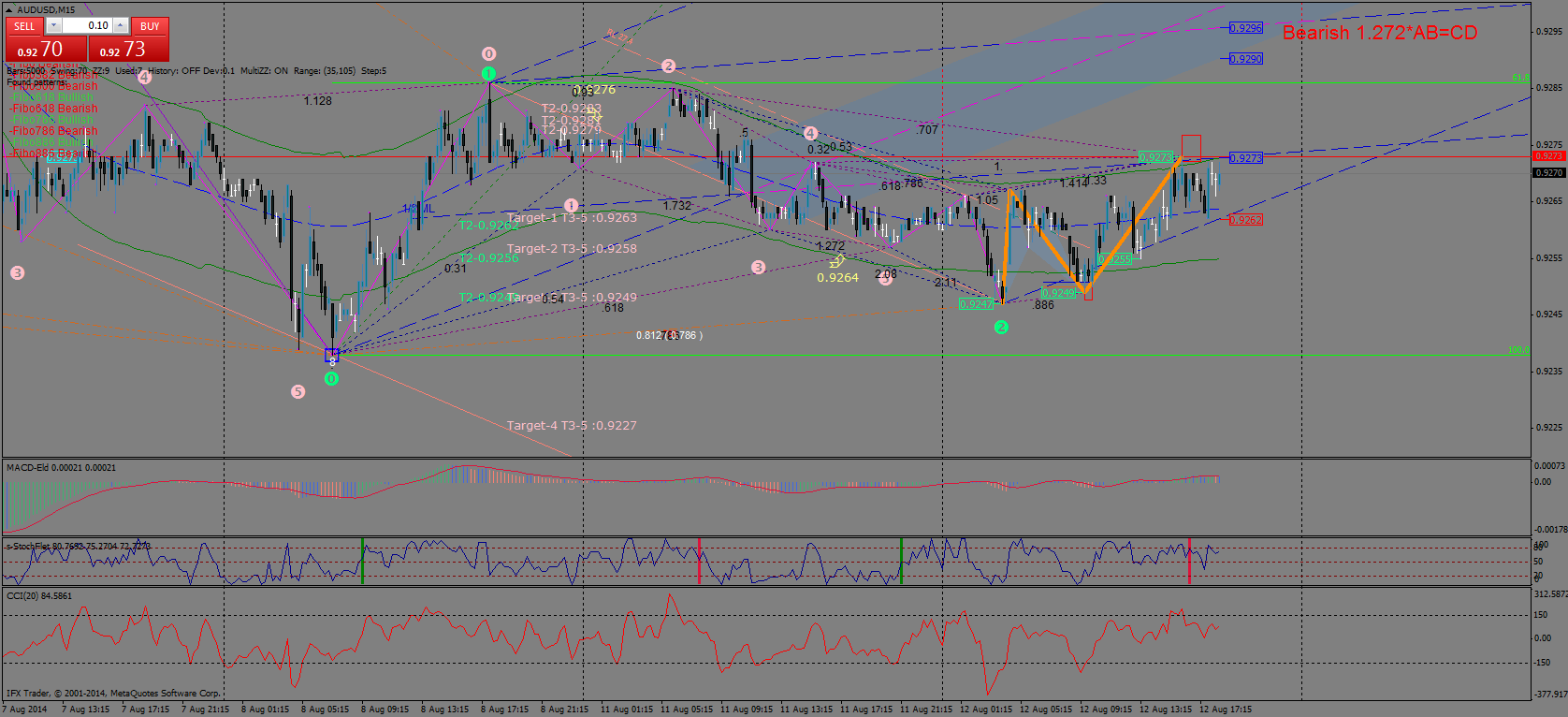
Task: Click the yellow 0.9264 price text
Action: click(837, 278)
